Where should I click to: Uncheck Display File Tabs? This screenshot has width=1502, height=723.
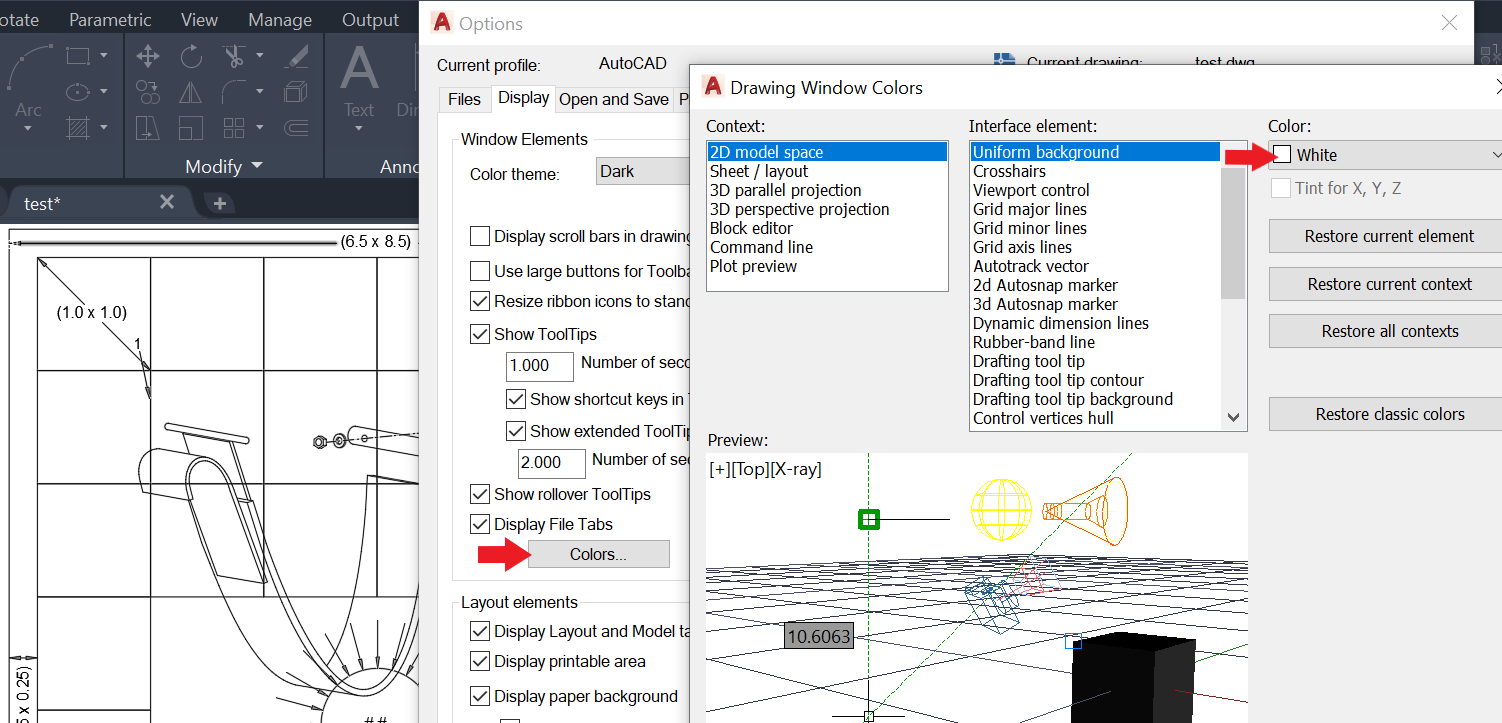[480, 524]
